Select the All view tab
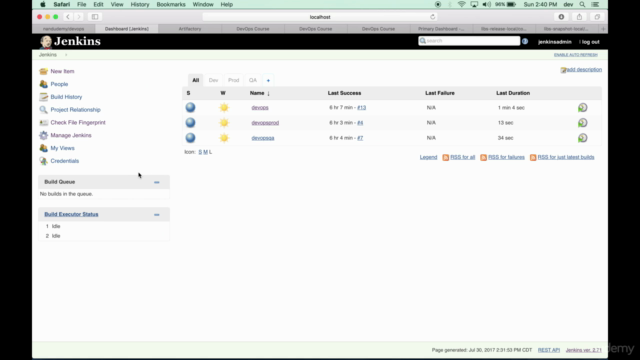640x360 pixels. coord(196,80)
